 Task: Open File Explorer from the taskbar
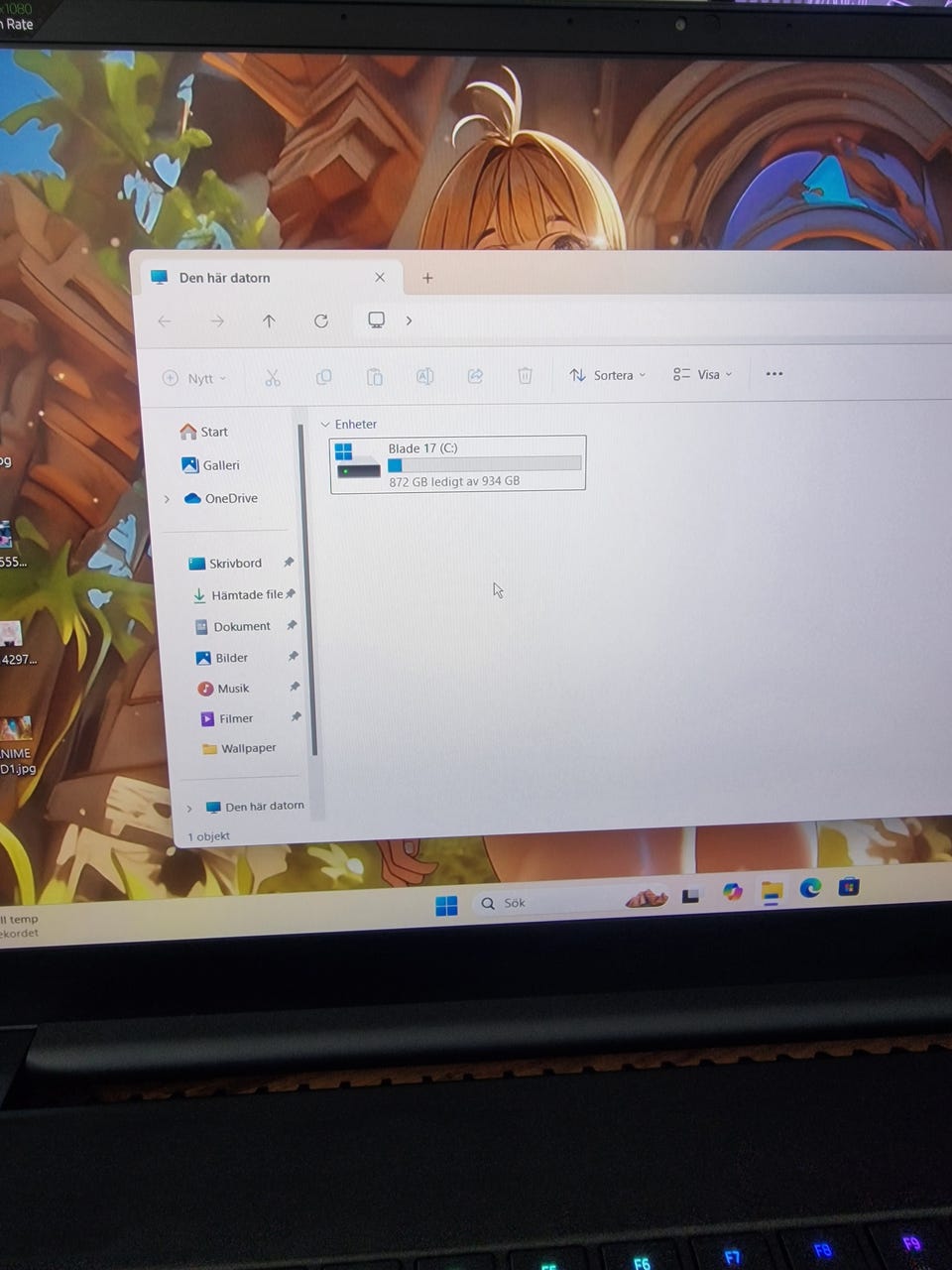point(772,892)
